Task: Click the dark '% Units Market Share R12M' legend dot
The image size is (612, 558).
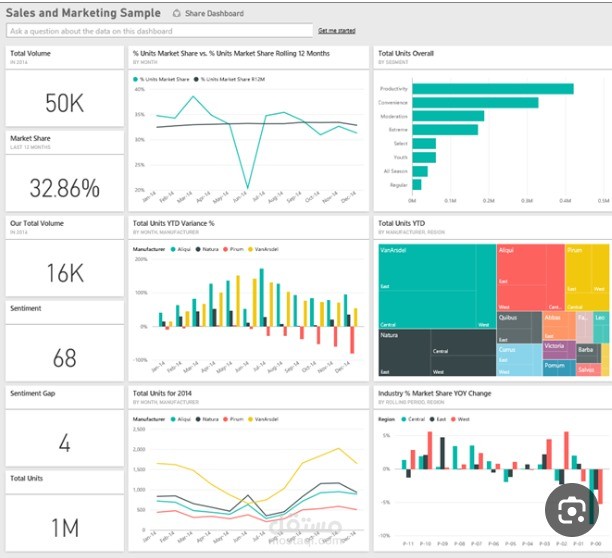Action: 196,79
